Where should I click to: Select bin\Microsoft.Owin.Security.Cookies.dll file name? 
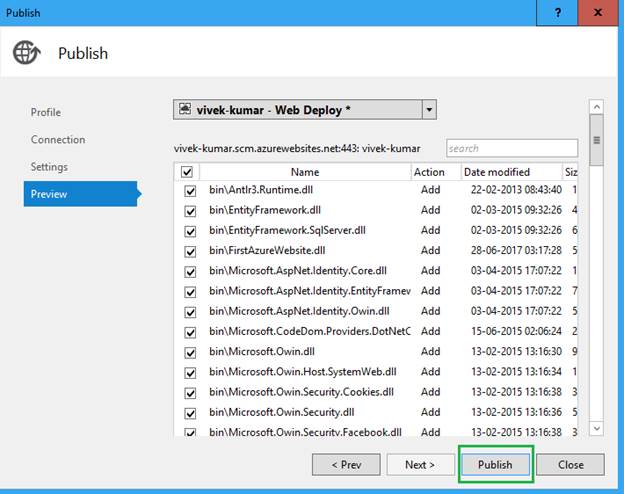[x=301, y=392]
